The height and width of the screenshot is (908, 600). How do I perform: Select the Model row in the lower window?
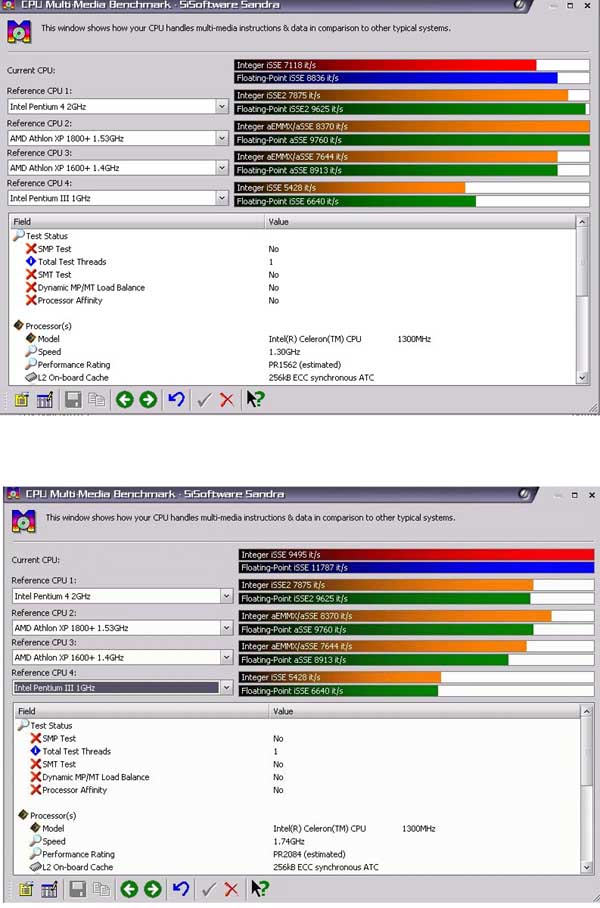tap(297, 829)
